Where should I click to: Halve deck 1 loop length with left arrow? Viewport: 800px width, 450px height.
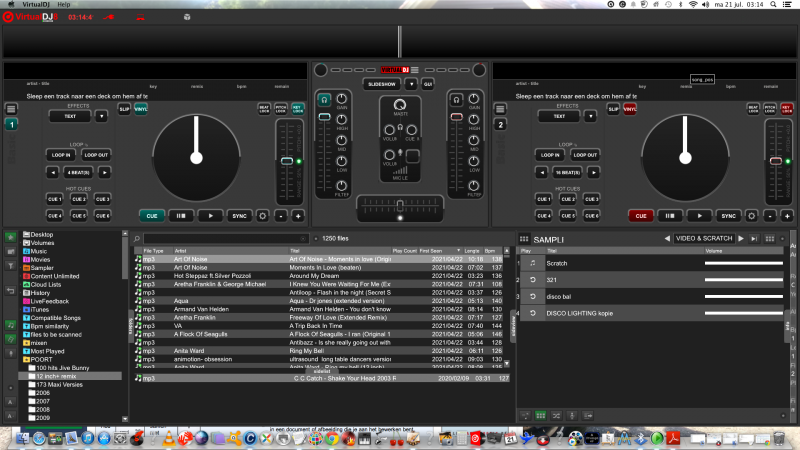tap(53, 172)
